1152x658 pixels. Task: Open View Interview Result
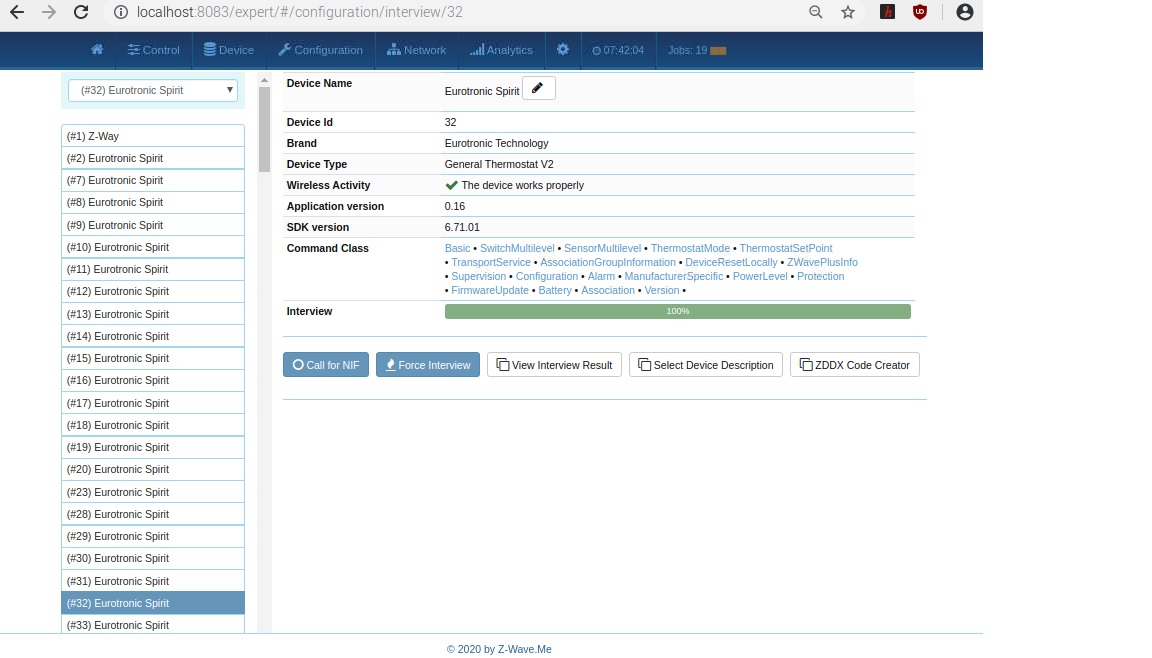click(555, 365)
